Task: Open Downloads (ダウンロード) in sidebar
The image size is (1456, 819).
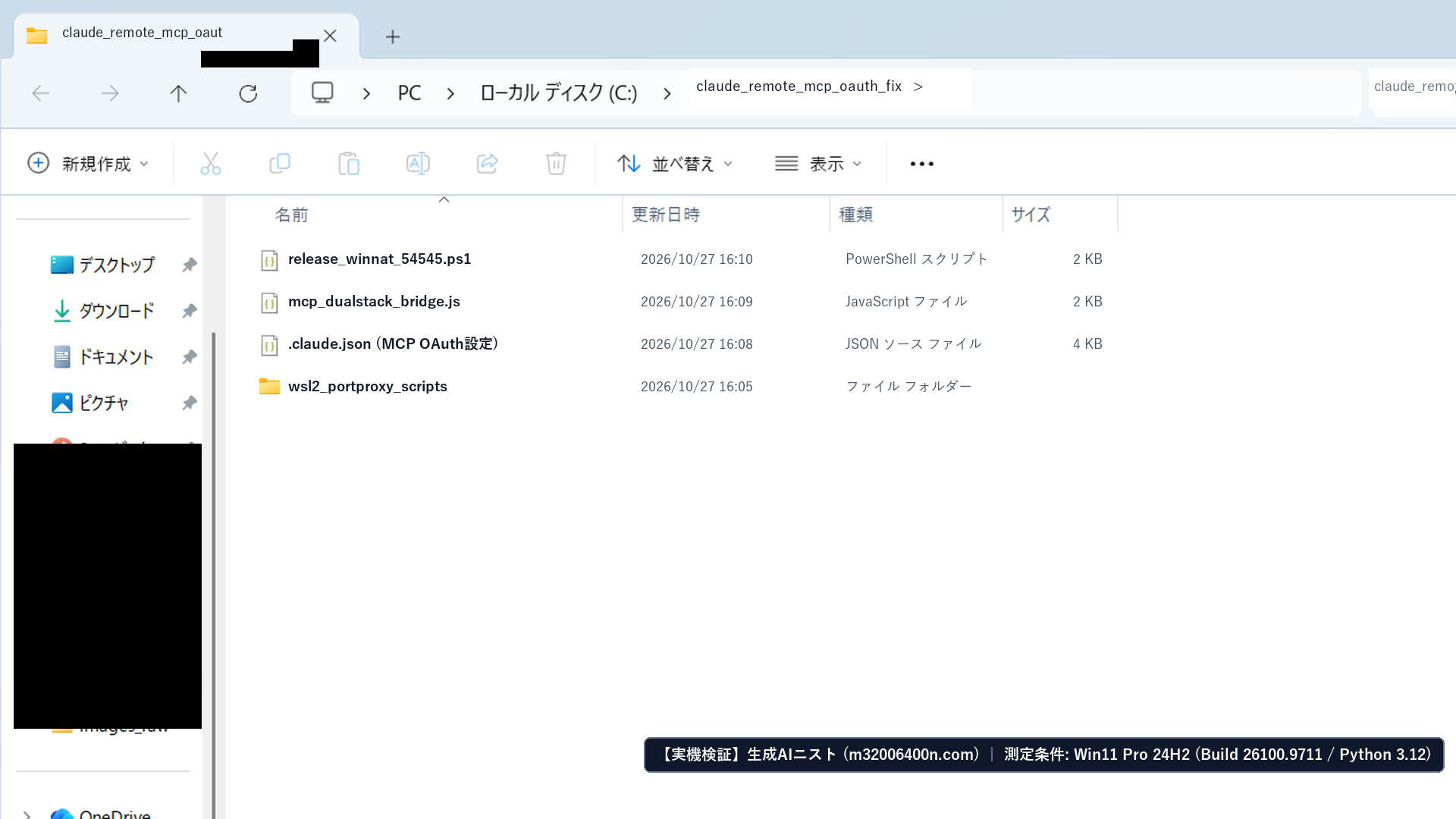Action: (102, 311)
